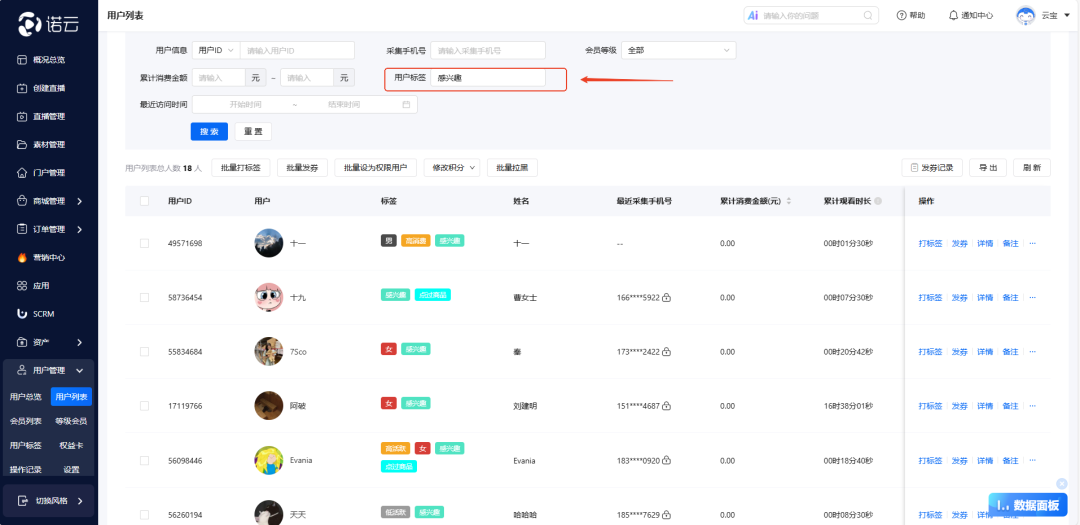Click the 概况总览 sidebar icon
This screenshot has height=525, width=1080.
[22, 60]
